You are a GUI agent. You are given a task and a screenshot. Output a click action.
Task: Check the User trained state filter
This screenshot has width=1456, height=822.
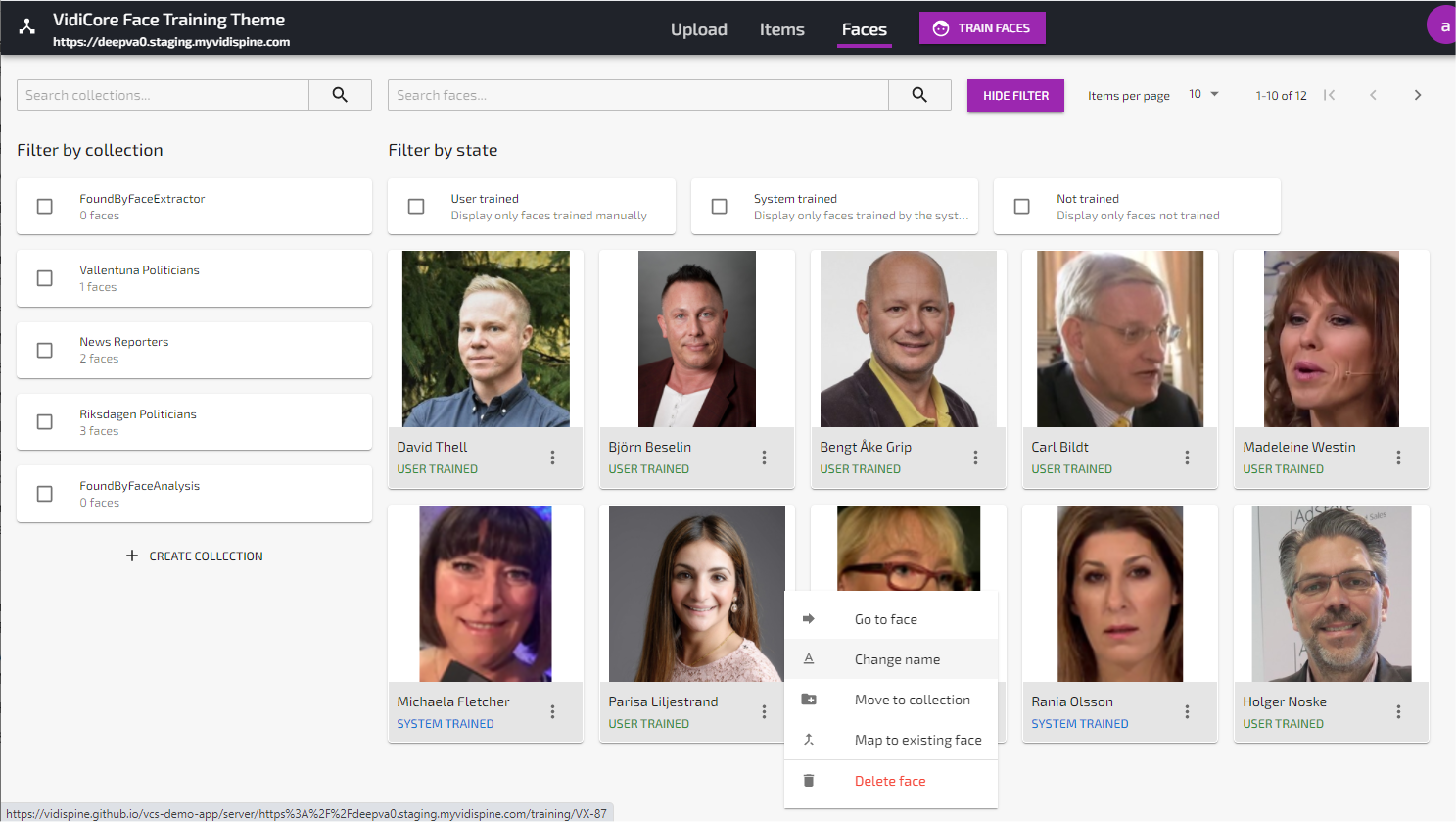416,207
